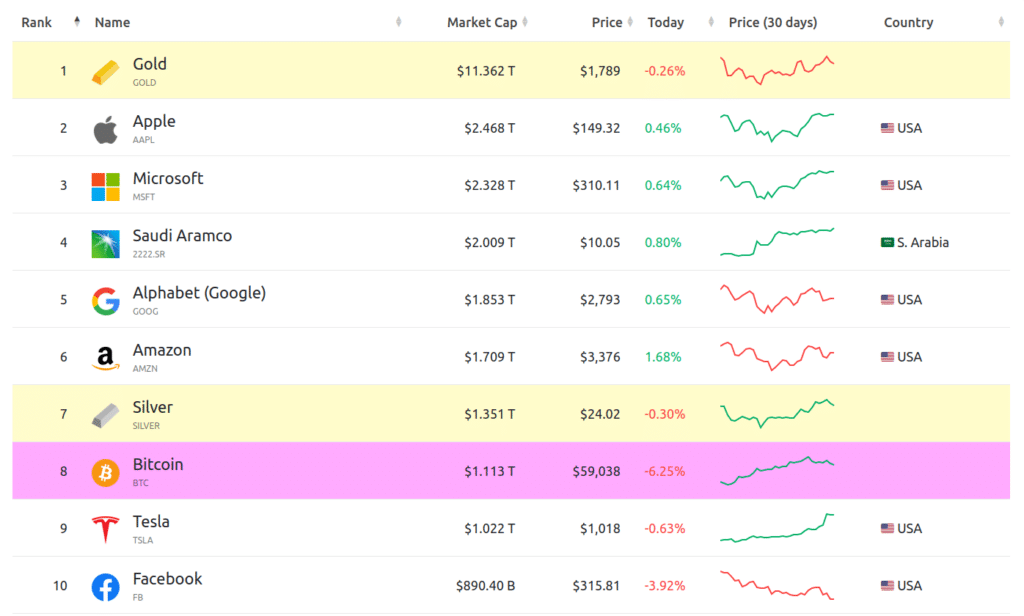1024x616 pixels.
Task: Click the Bitcoin logo icon
Action: pos(105,472)
